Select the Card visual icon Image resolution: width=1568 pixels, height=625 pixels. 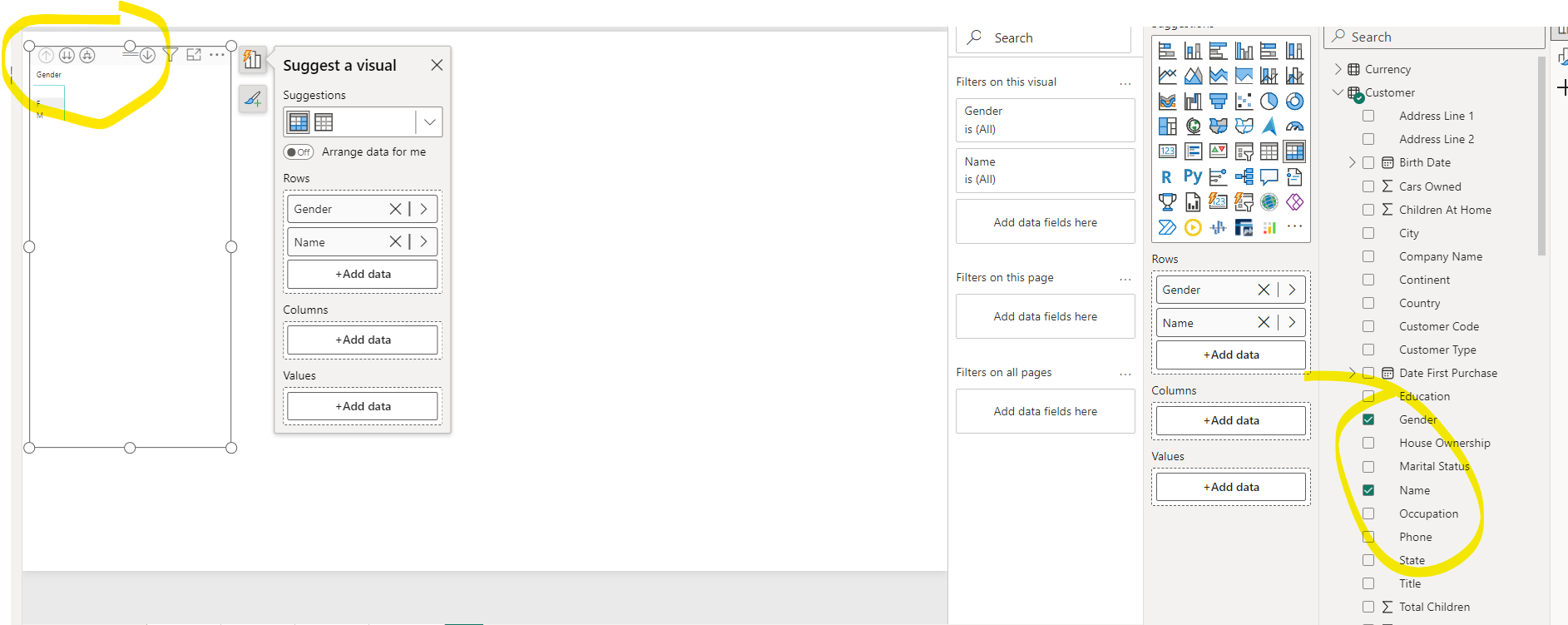(1168, 151)
